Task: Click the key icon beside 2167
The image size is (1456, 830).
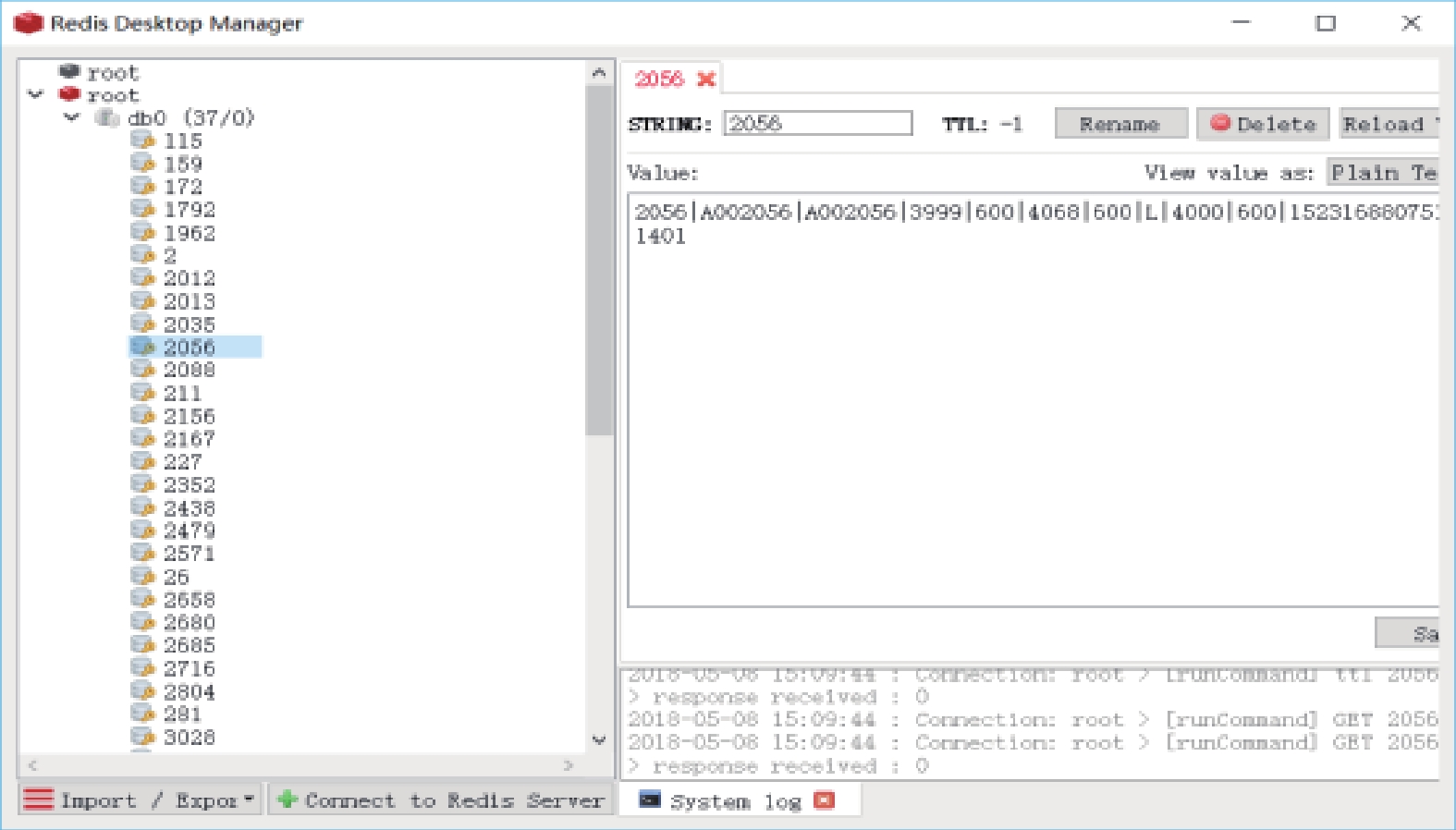Action: (142, 439)
